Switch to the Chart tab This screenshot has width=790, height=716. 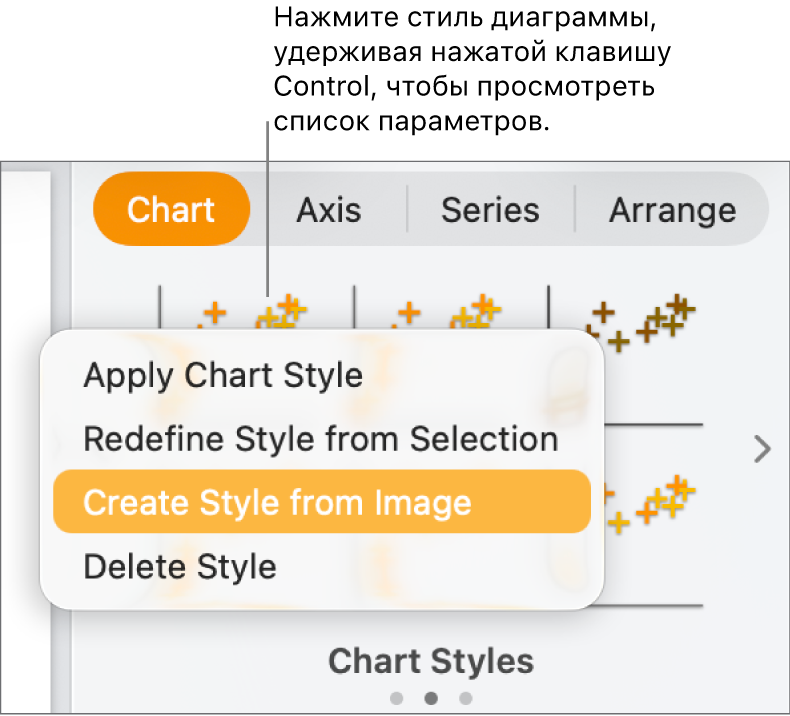click(171, 210)
